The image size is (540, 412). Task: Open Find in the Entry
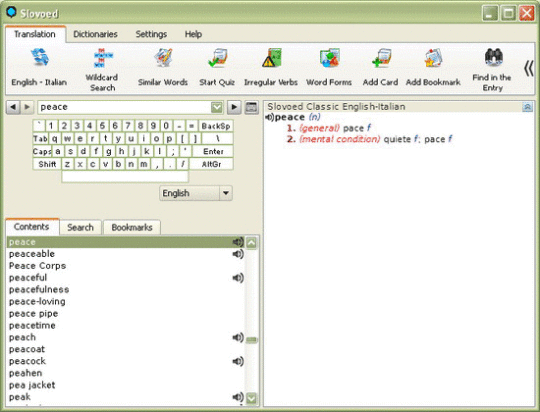[492, 69]
